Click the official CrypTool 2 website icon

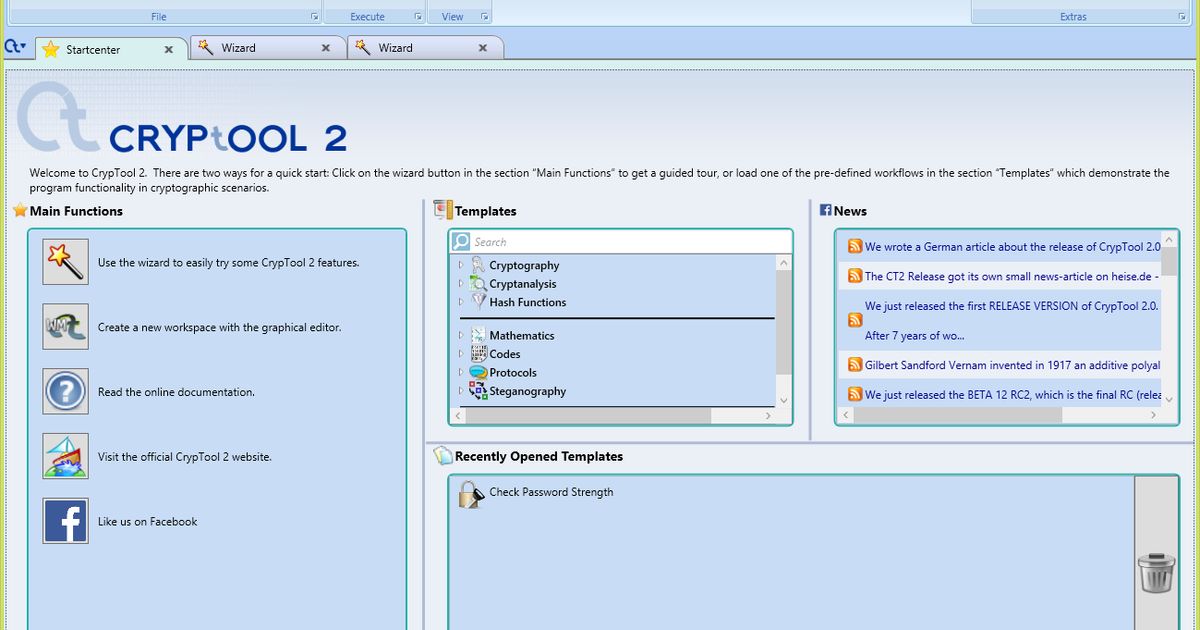tap(65, 456)
